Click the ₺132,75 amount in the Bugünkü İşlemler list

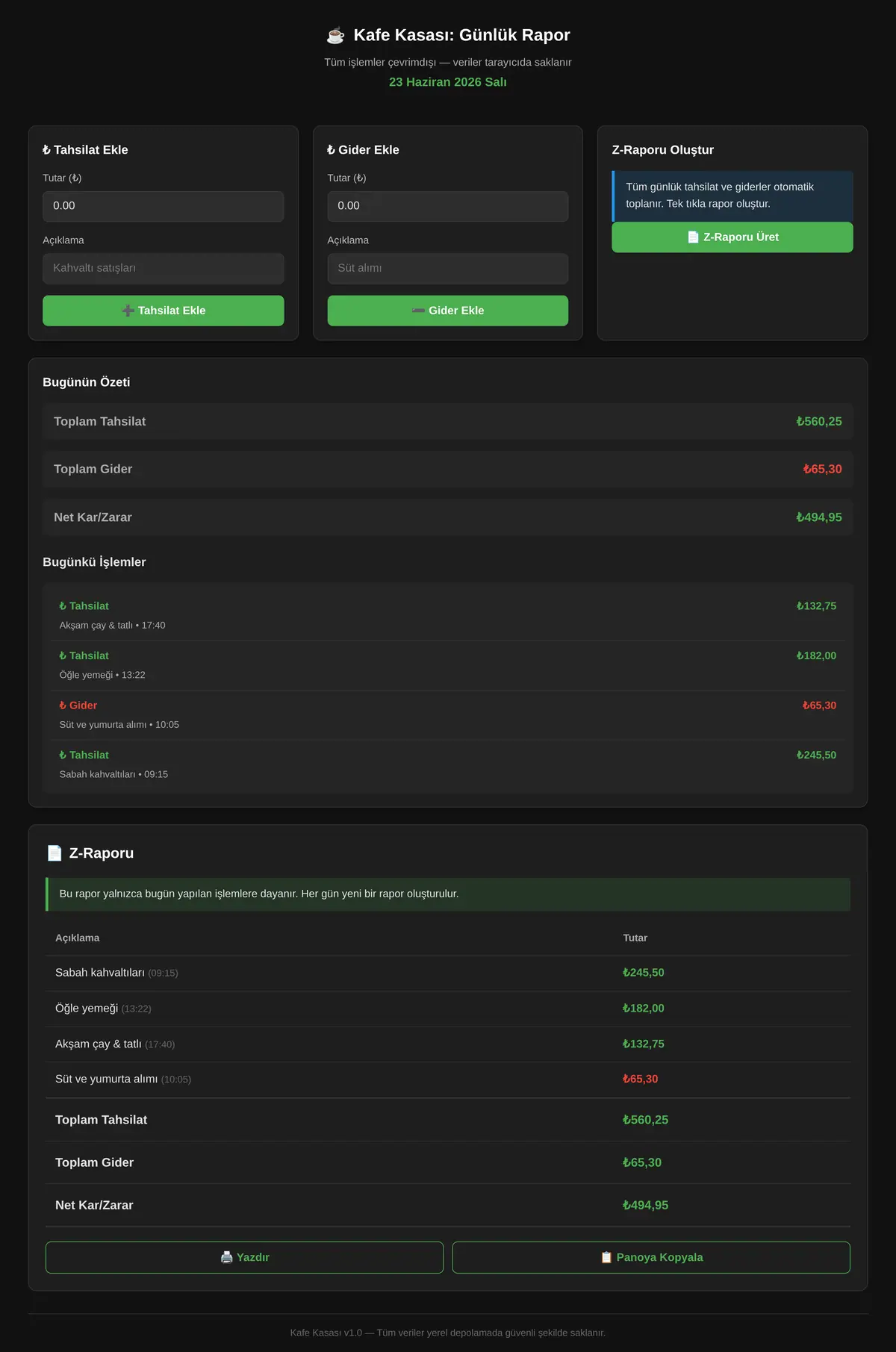click(816, 606)
